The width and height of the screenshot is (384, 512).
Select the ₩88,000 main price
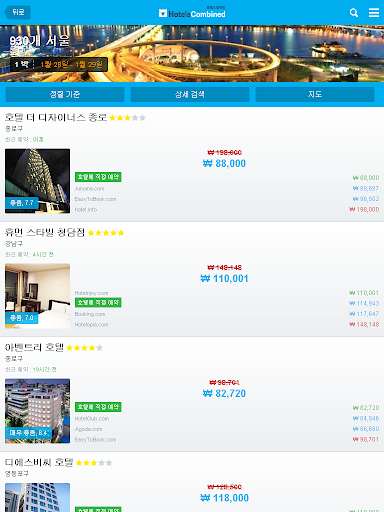[224, 163]
